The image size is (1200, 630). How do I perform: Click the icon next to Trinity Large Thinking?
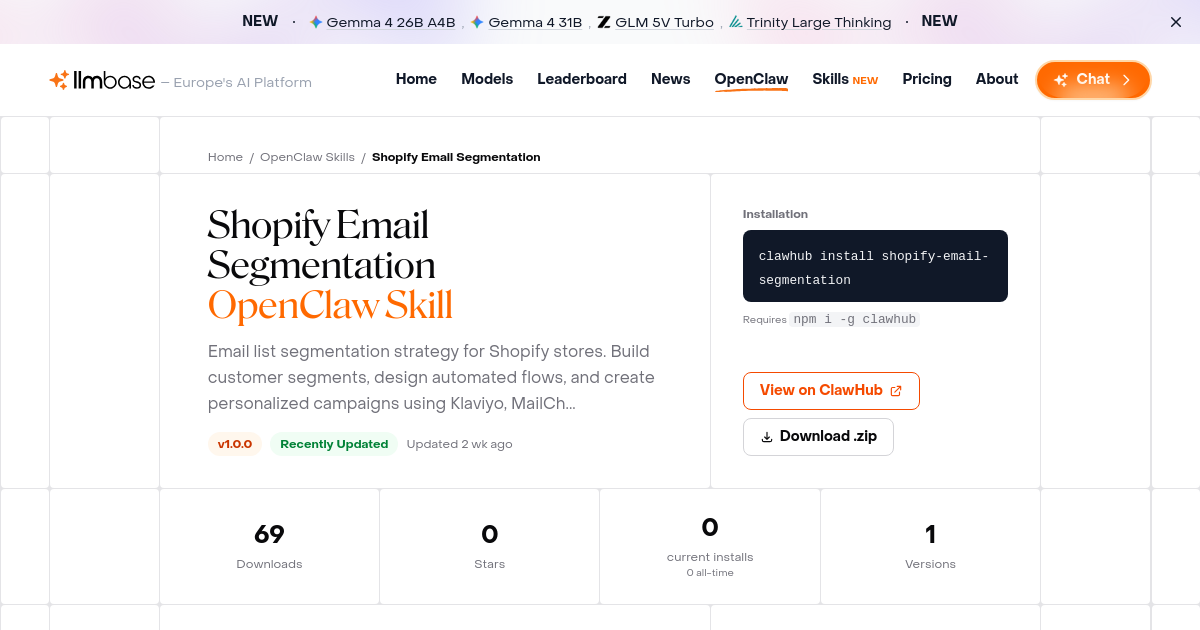pos(734,21)
